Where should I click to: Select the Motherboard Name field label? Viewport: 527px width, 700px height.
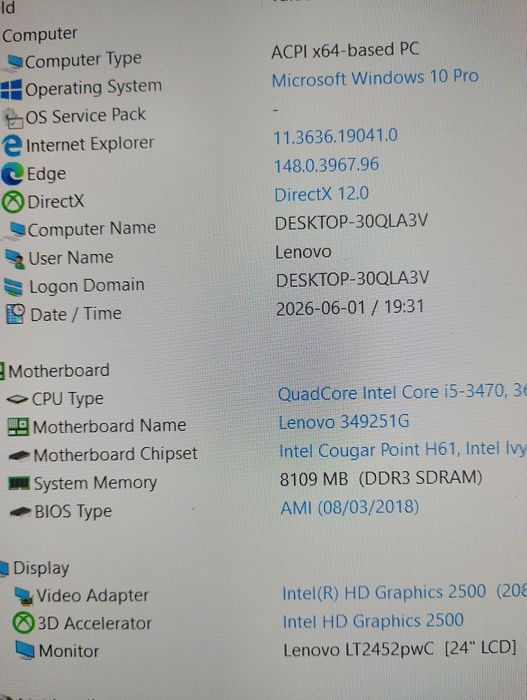(109, 426)
